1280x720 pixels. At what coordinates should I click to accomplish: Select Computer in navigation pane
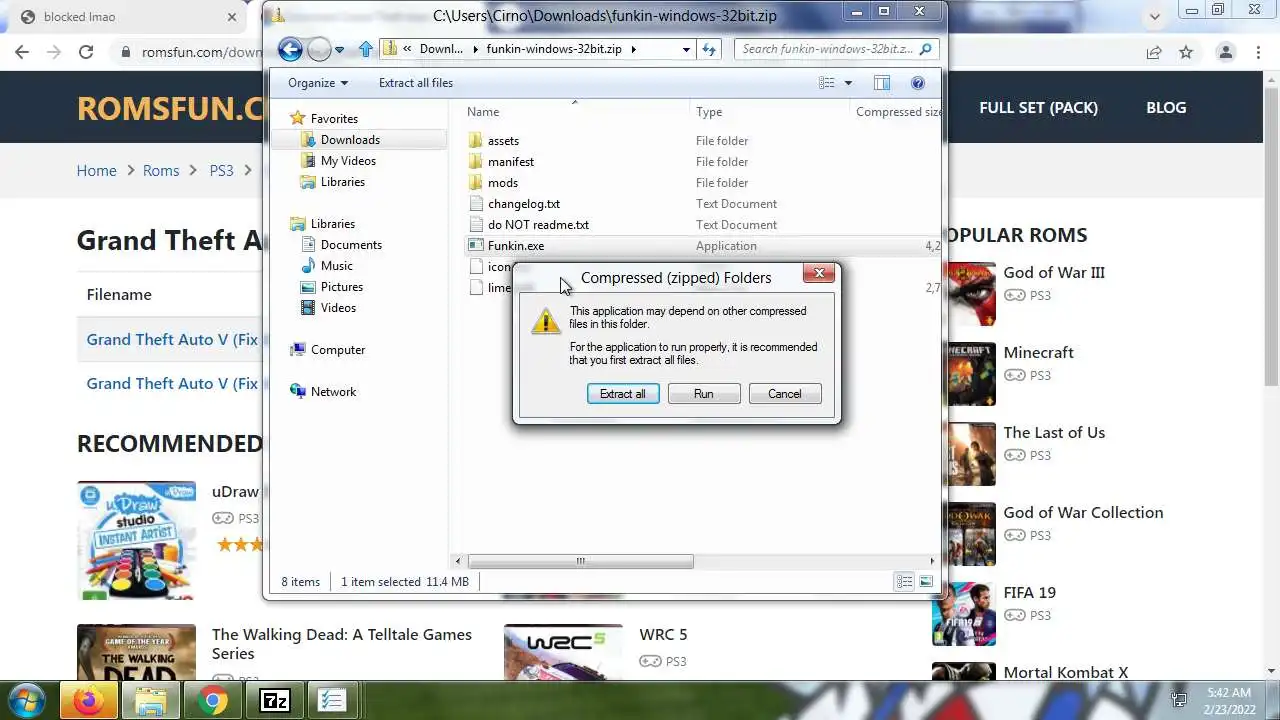[338, 350]
